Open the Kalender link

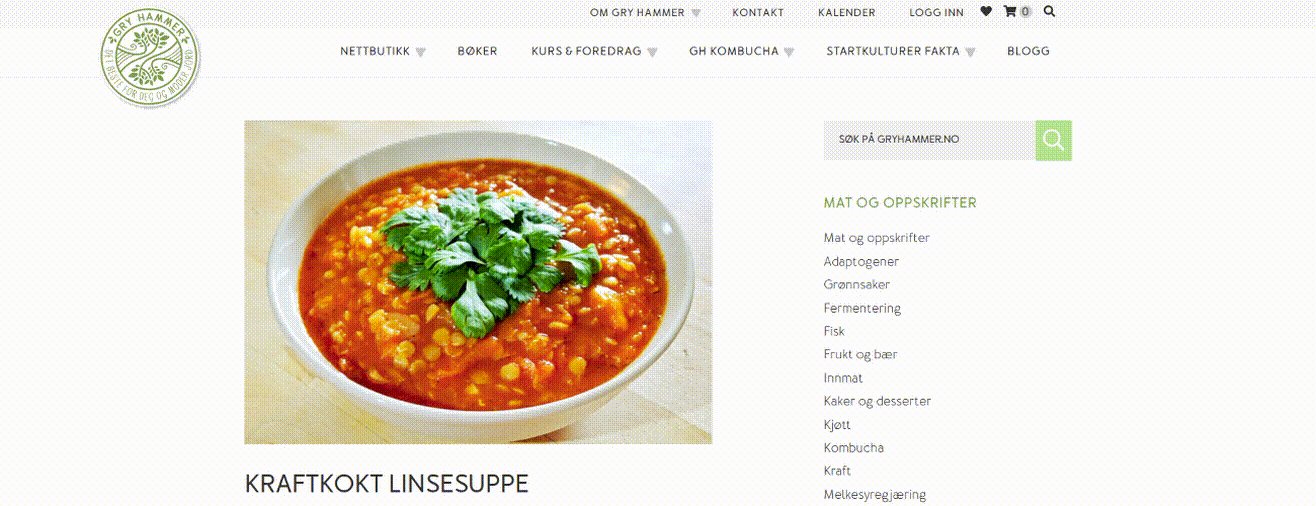coord(846,13)
